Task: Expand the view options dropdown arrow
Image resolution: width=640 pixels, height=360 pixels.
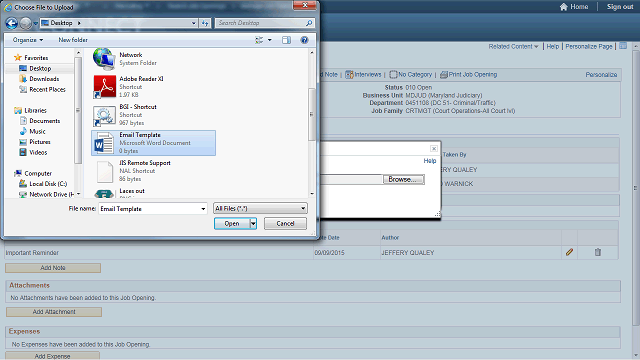Action: click(269, 40)
